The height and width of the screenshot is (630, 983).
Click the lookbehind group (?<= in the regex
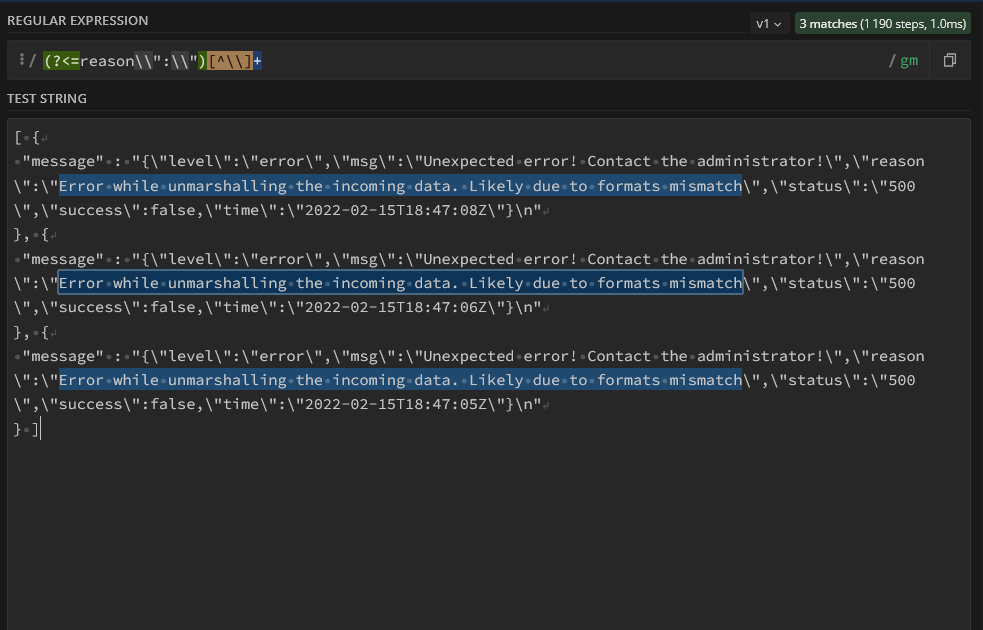pyautogui.click(x=61, y=61)
